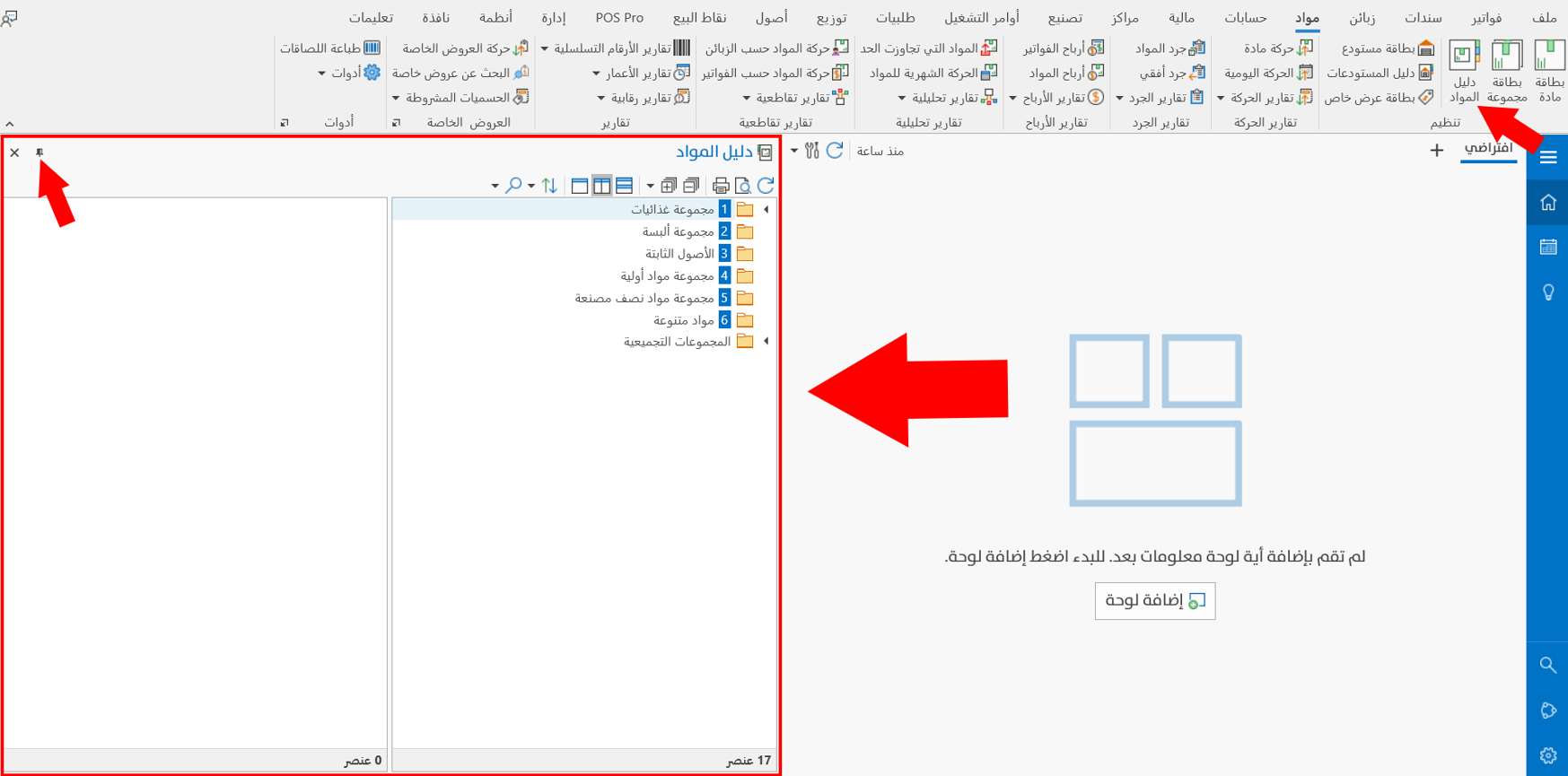Viewport: 1568px width, 776px height.
Task: Open طباعة اللصاقات label printing
Action: pos(329,48)
